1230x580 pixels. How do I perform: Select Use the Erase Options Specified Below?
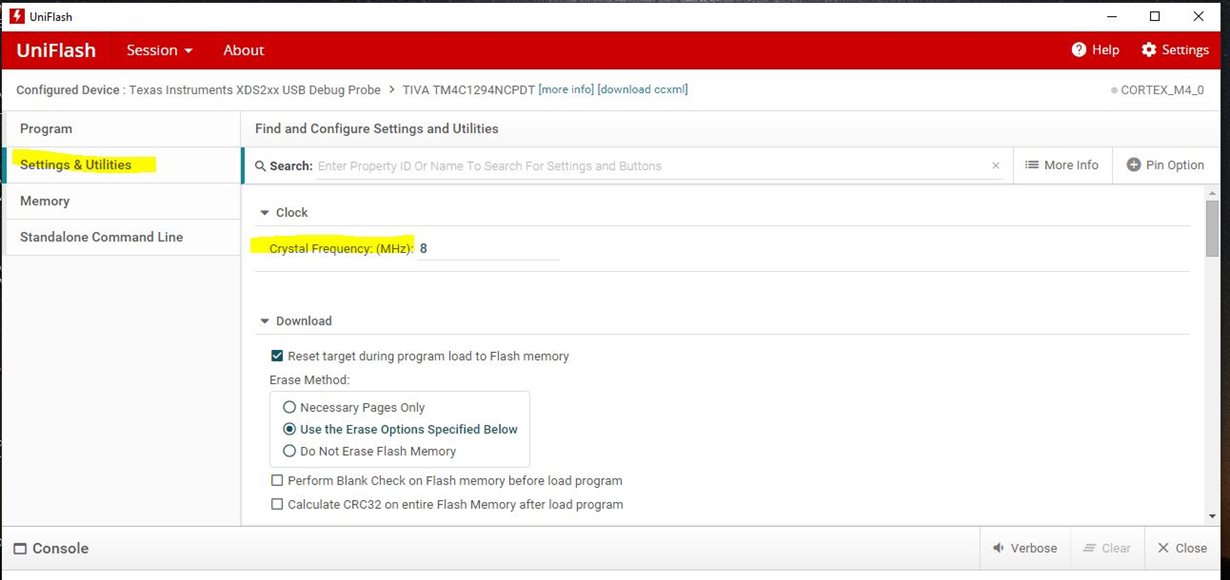pyautogui.click(x=290, y=430)
